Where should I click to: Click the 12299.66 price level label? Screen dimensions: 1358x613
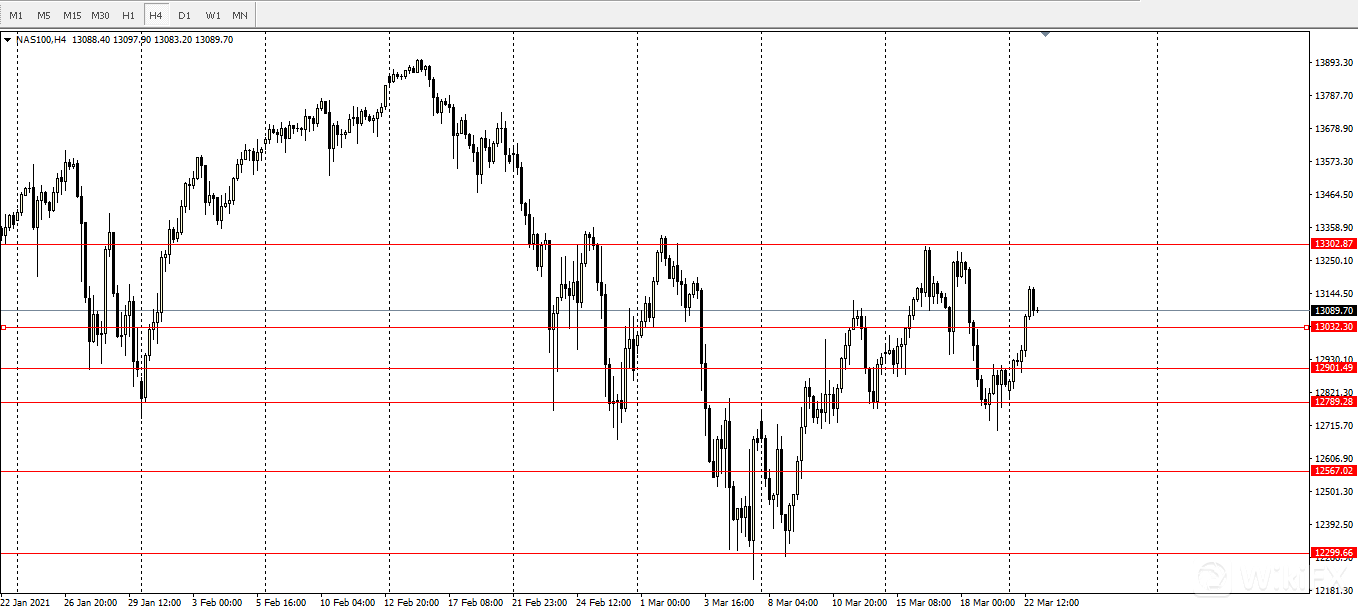1334,553
